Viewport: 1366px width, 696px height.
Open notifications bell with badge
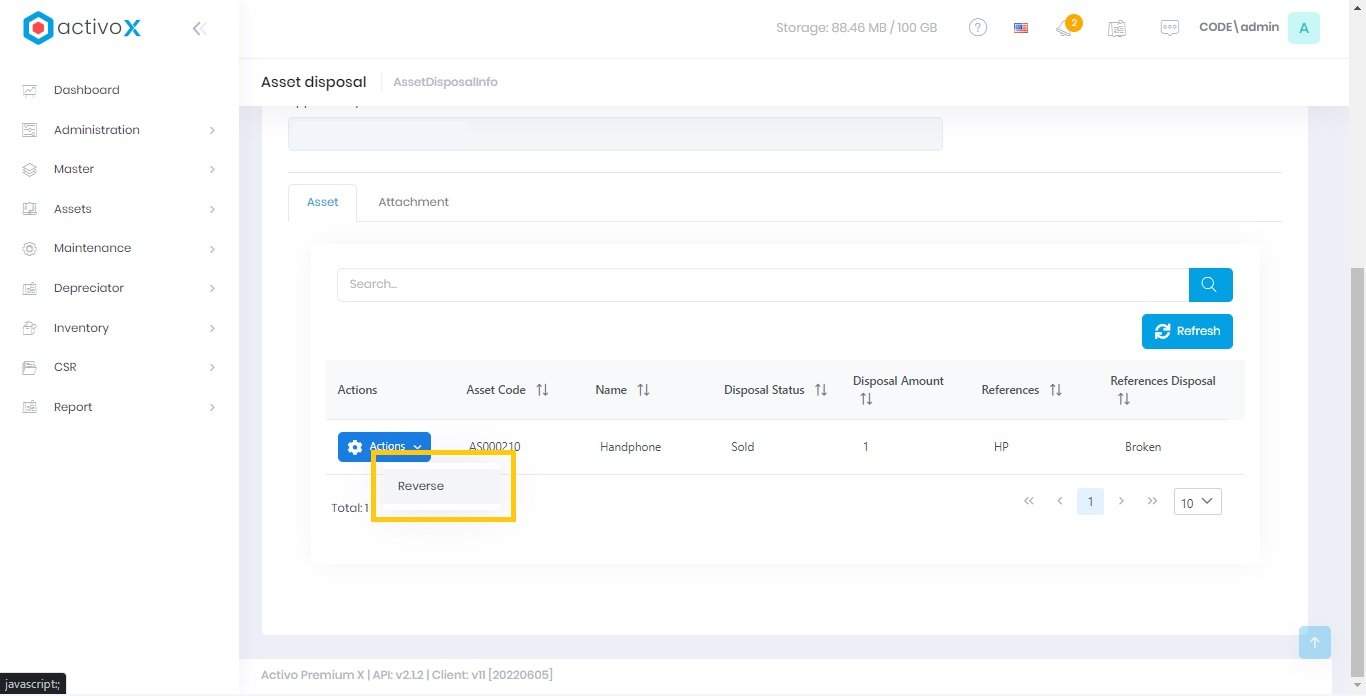pyautogui.click(x=1065, y=28)
